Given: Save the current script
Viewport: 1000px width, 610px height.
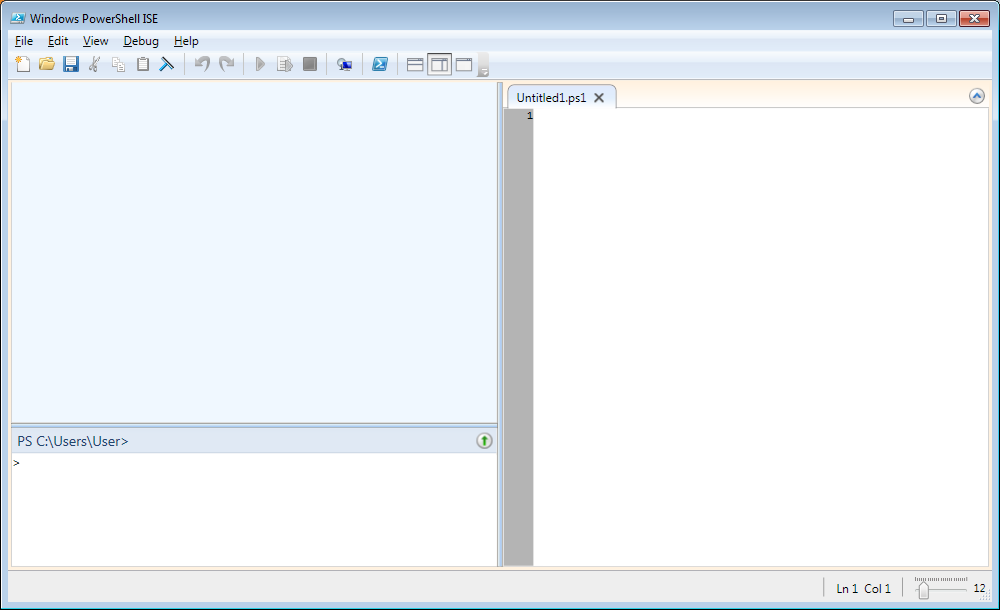Looking at the screenshot, I should coord(70,63).
